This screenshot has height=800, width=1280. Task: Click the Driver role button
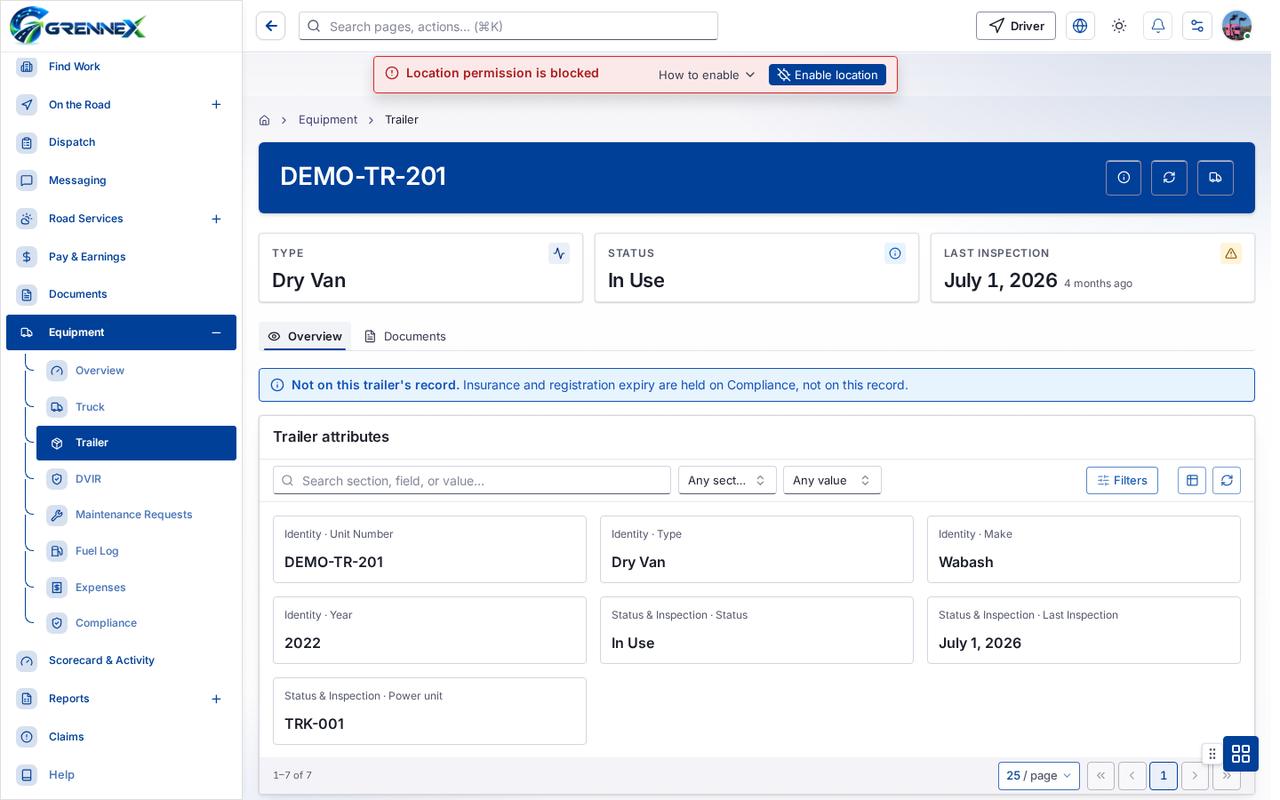click(x=1016, y=26)
